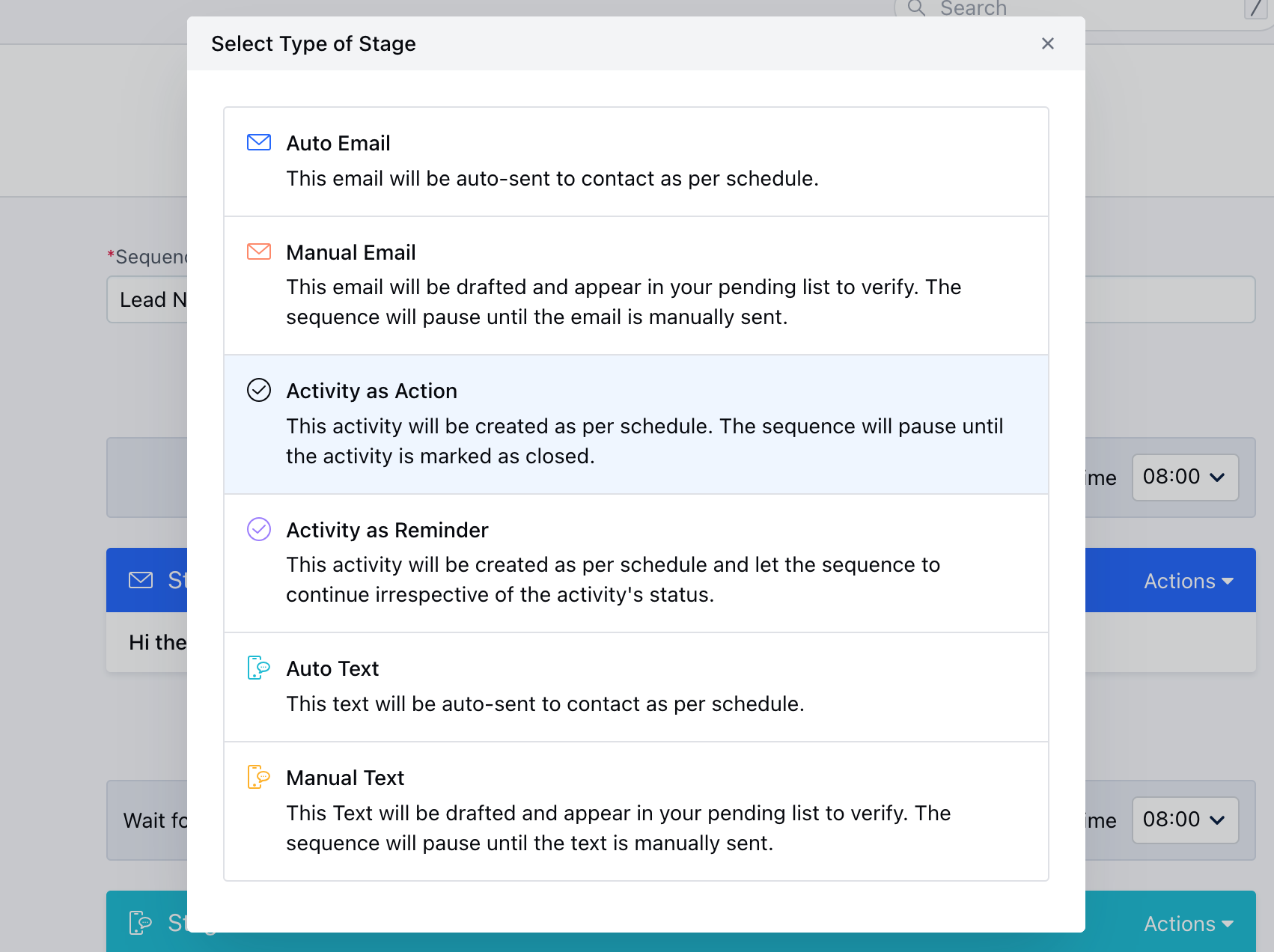
Task: Select Activity as Reminder stage
Action: tap(636, 564)
